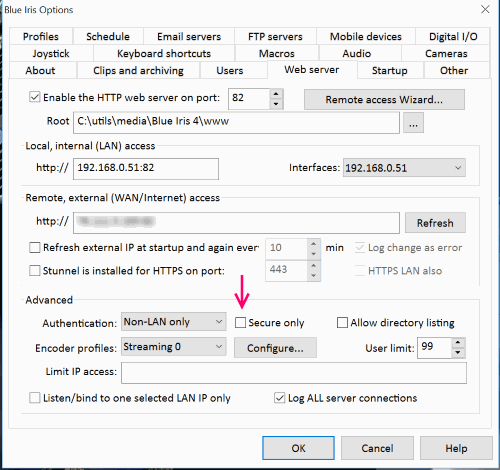The image size is (500, 470).
Task: Go to FTP servers tab
Action: tap(275, 36)
